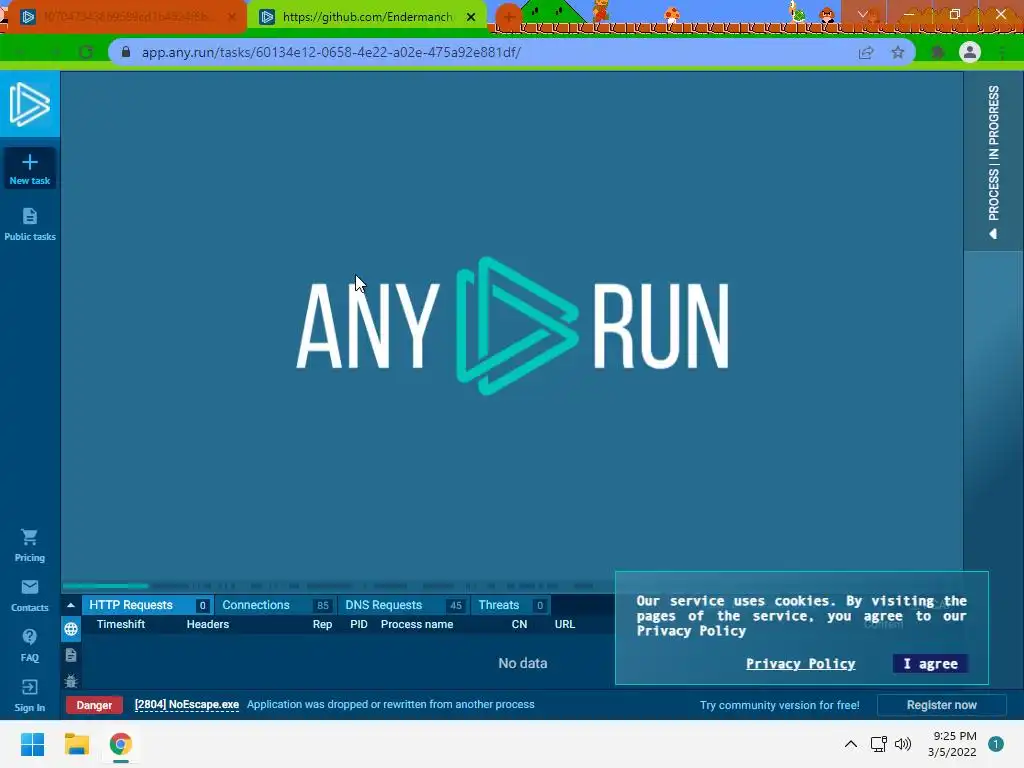Switch to the HTTP Requests tab

pyautogui.click(x=148, y=605)
